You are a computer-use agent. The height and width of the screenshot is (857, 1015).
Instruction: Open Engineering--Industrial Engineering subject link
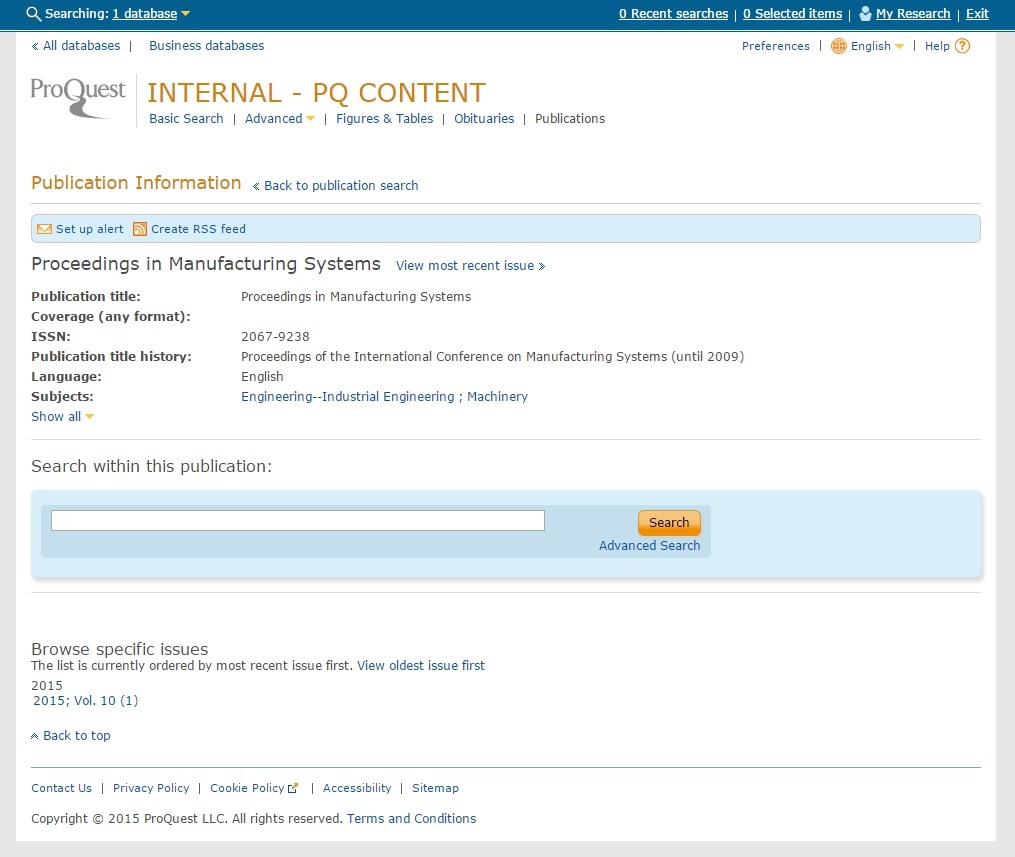[x=348, y=397]
